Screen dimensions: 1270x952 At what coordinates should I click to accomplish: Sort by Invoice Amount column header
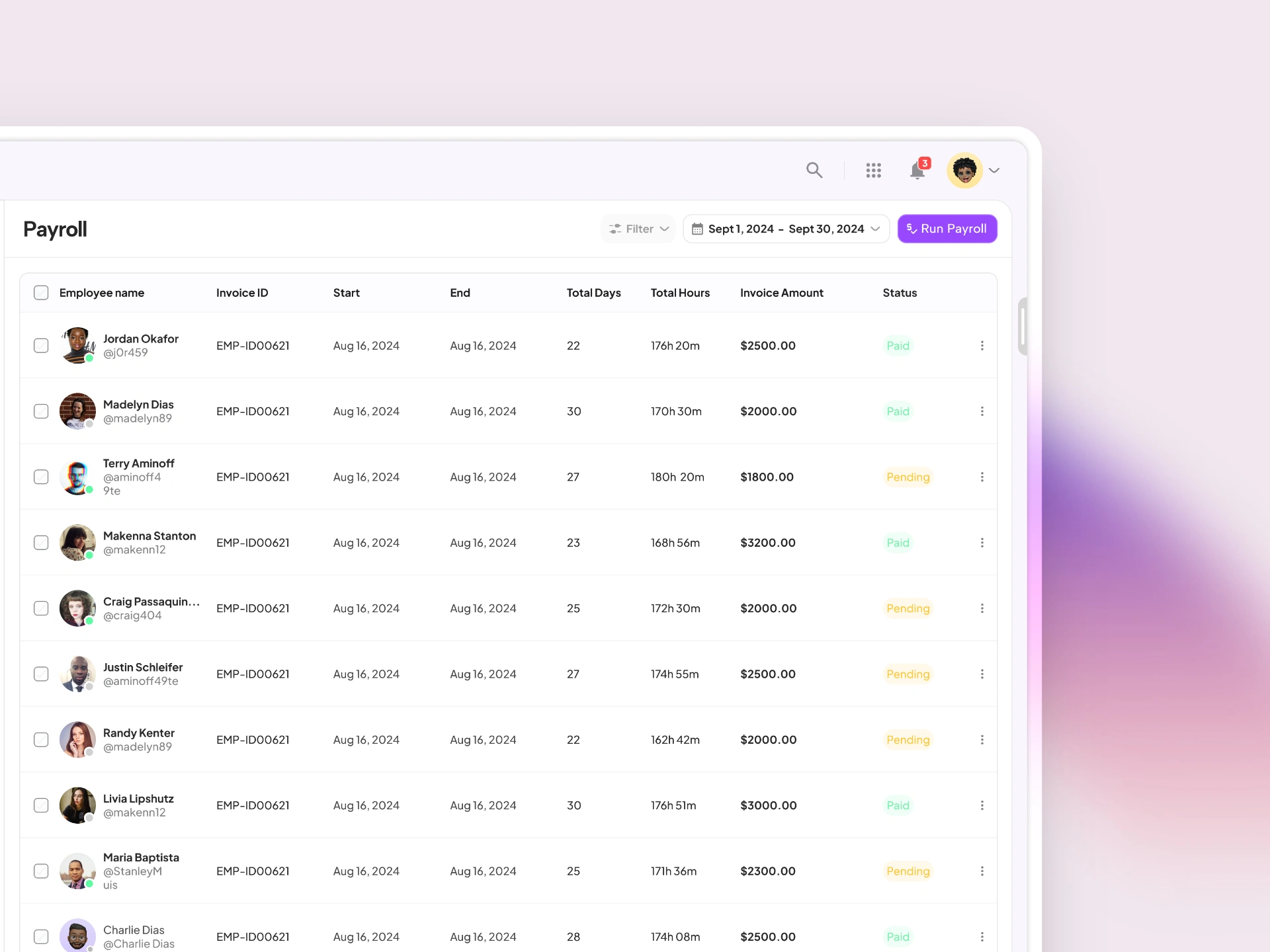pos(781,293)
